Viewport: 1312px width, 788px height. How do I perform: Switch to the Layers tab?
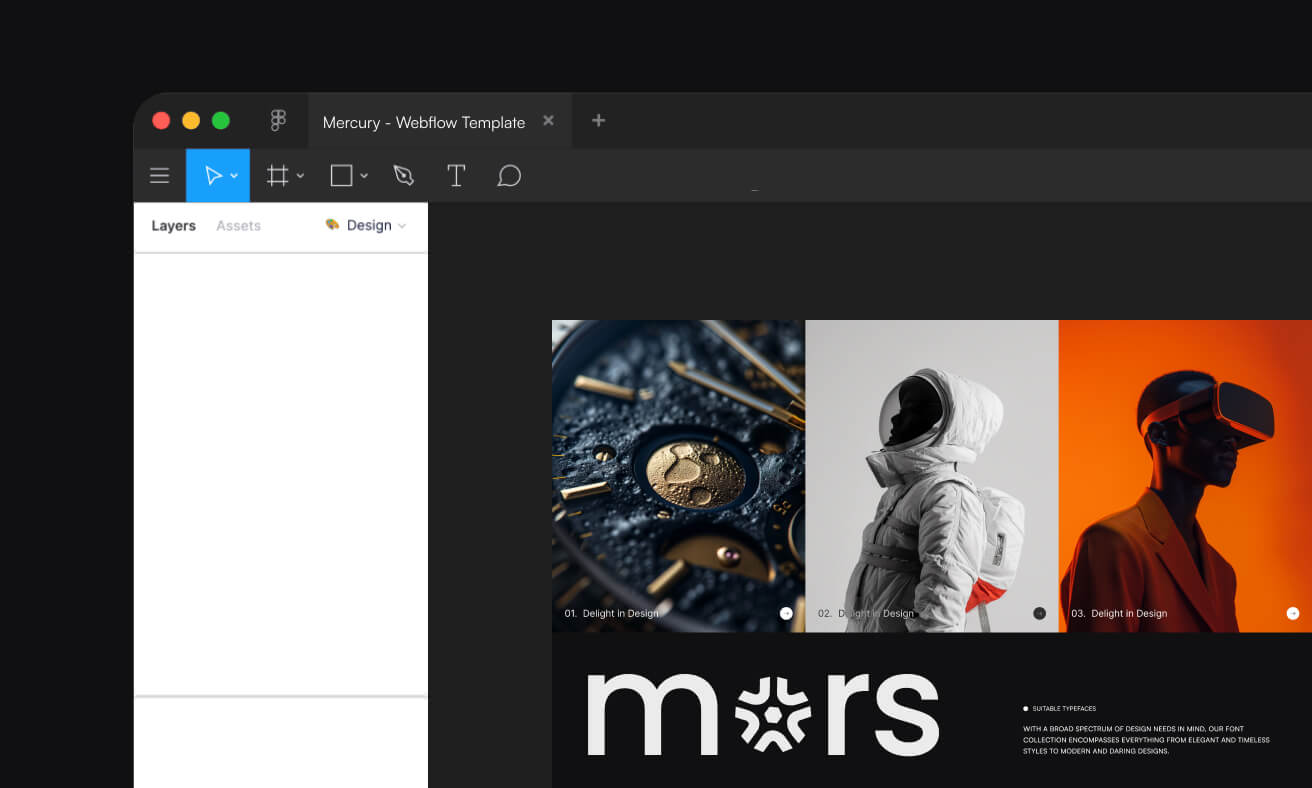click(173, 226)
